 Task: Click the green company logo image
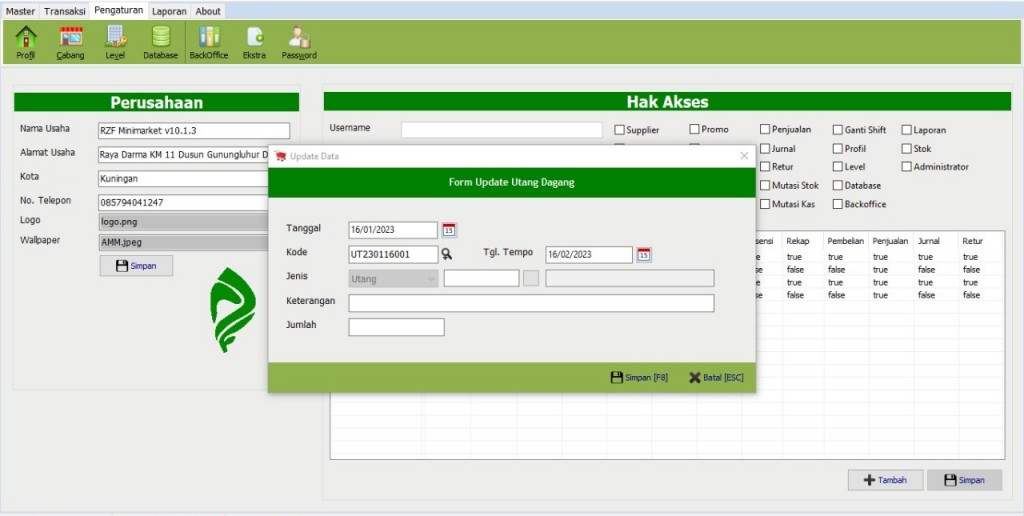click(x=232, y=310)
